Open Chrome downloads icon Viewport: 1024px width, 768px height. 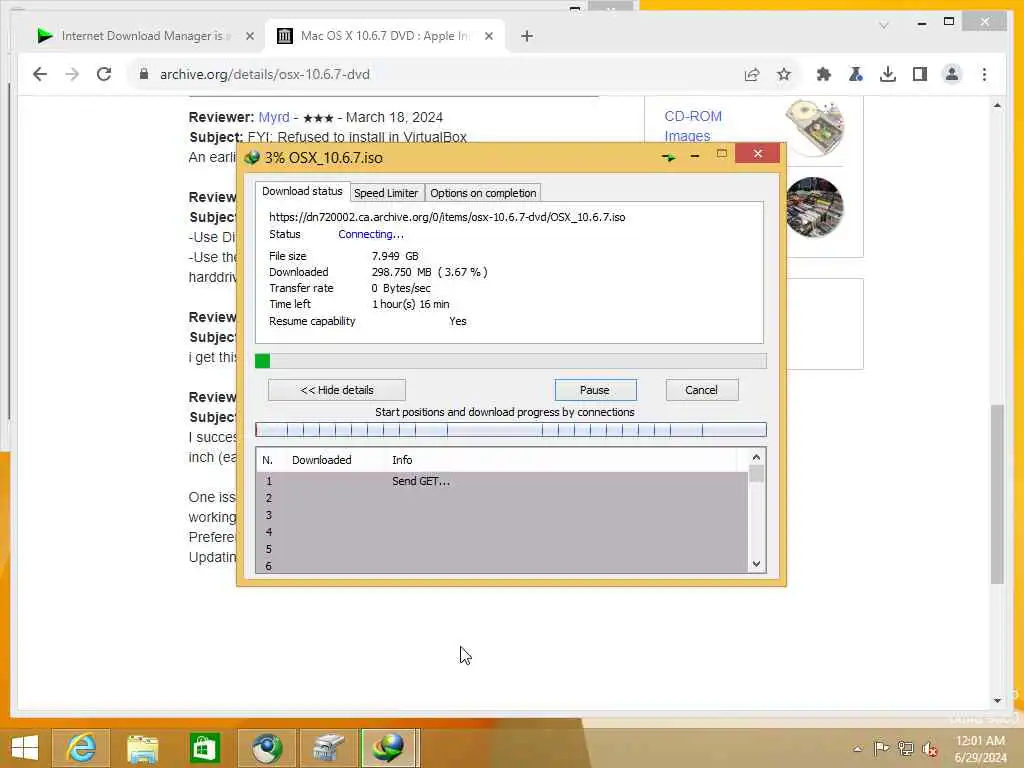(x=888, y=74)
